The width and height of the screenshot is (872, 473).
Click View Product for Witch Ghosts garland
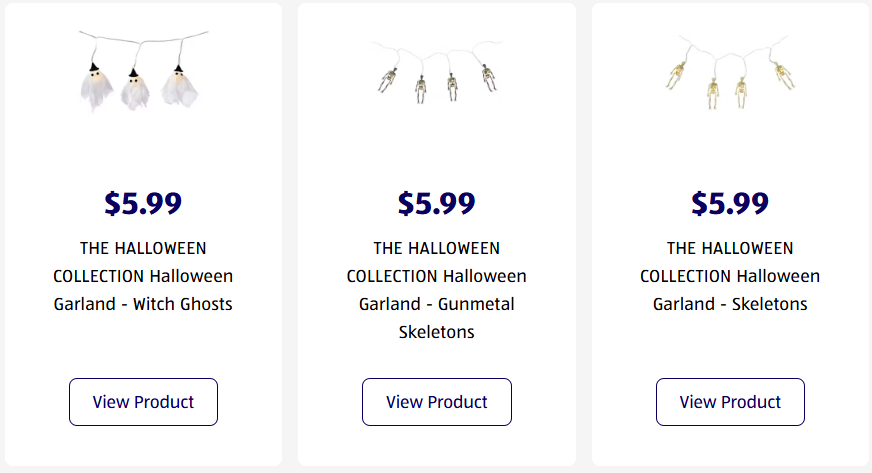143,402
